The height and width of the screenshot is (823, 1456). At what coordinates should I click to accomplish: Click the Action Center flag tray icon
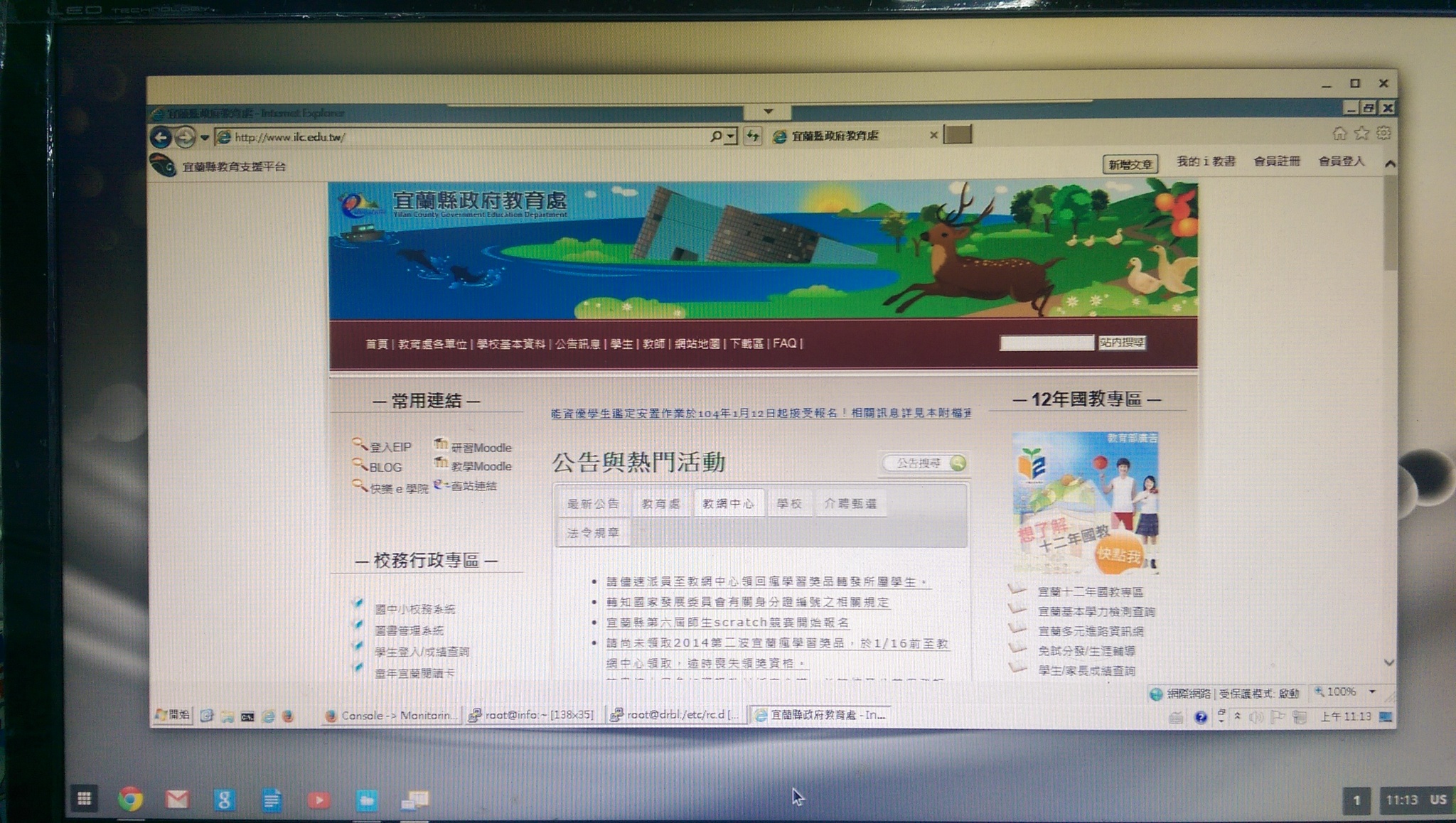pos(1278,717)
